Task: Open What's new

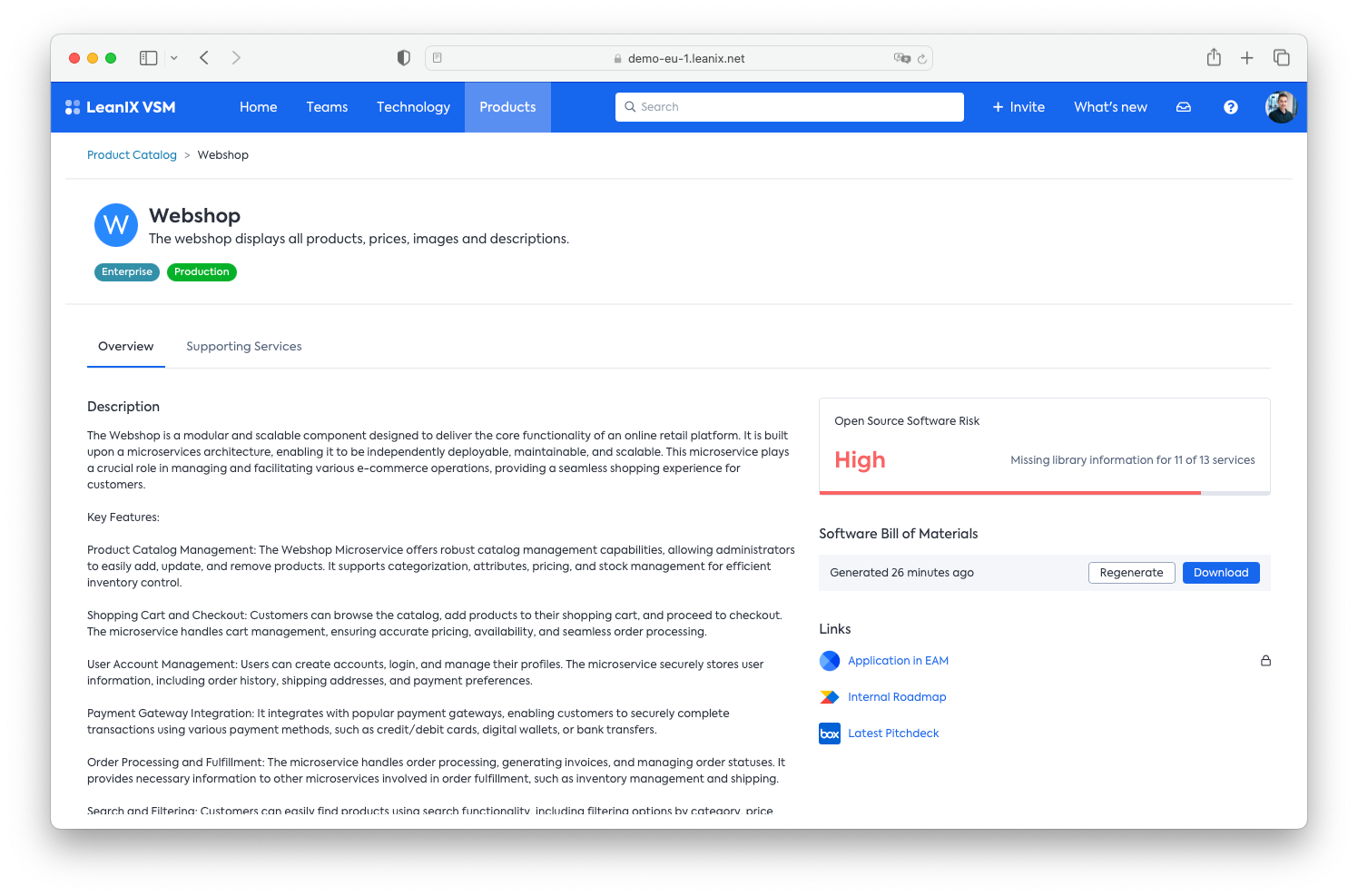Action: pos(1110,107)
